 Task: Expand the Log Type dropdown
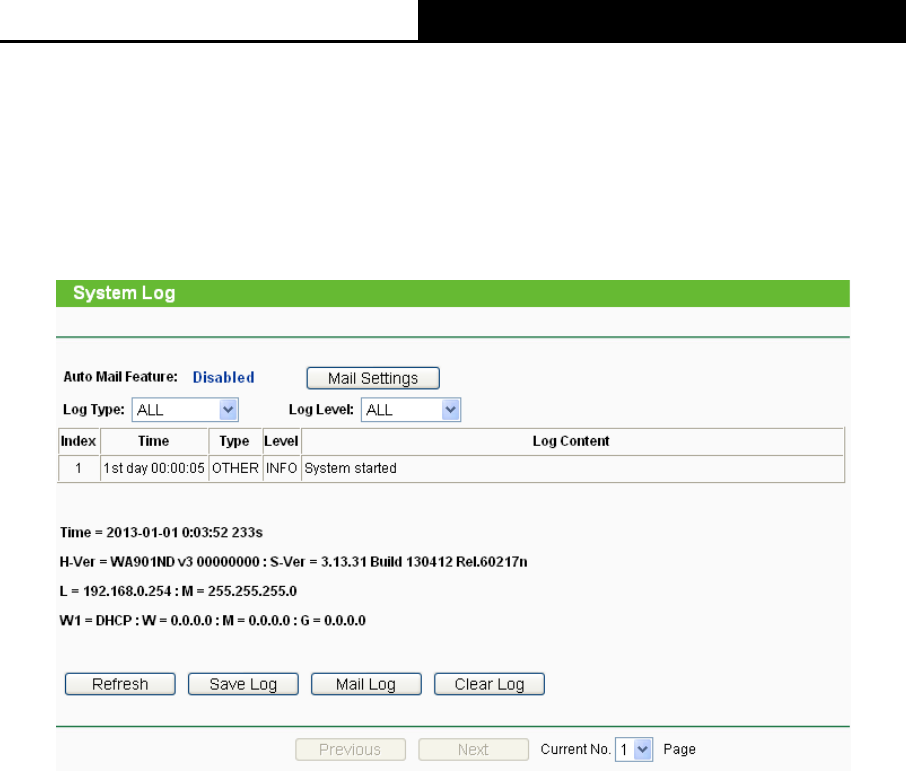(x=185, y=410)
